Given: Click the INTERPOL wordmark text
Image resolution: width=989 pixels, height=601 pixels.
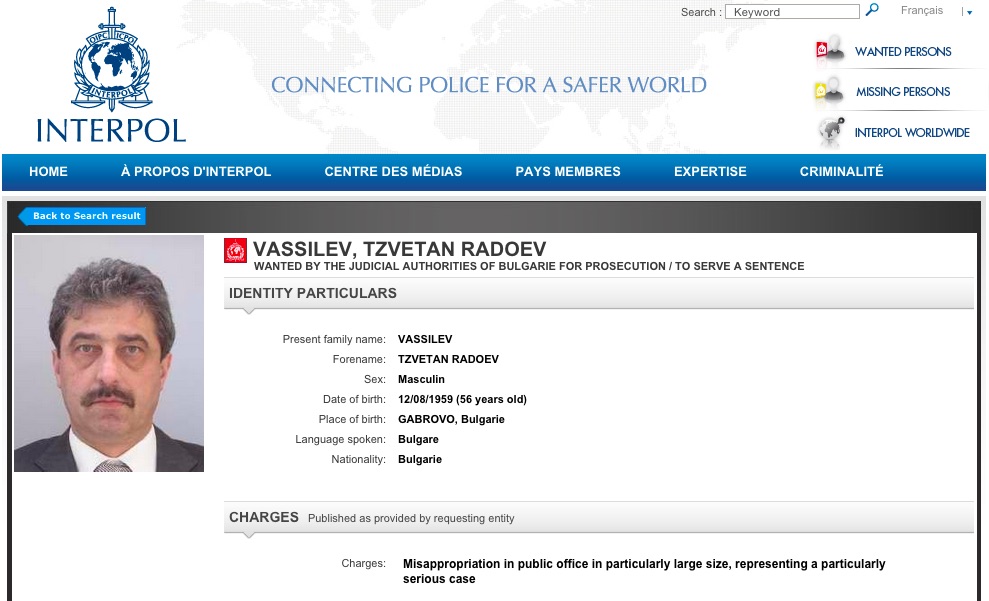Looking at the screenshot, I should pos(111,131).
